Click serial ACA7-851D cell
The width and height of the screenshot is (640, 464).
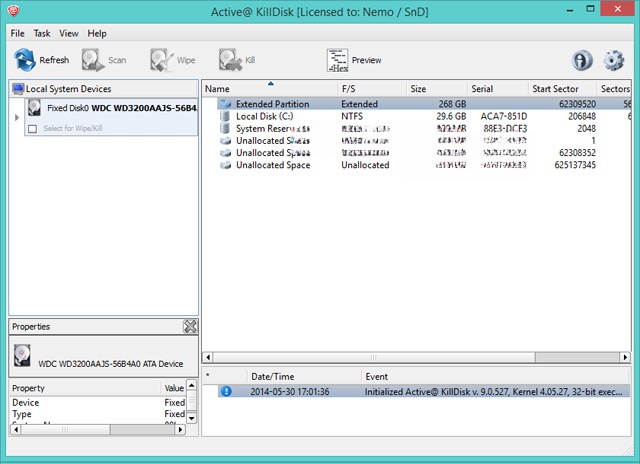coord(504,116)
